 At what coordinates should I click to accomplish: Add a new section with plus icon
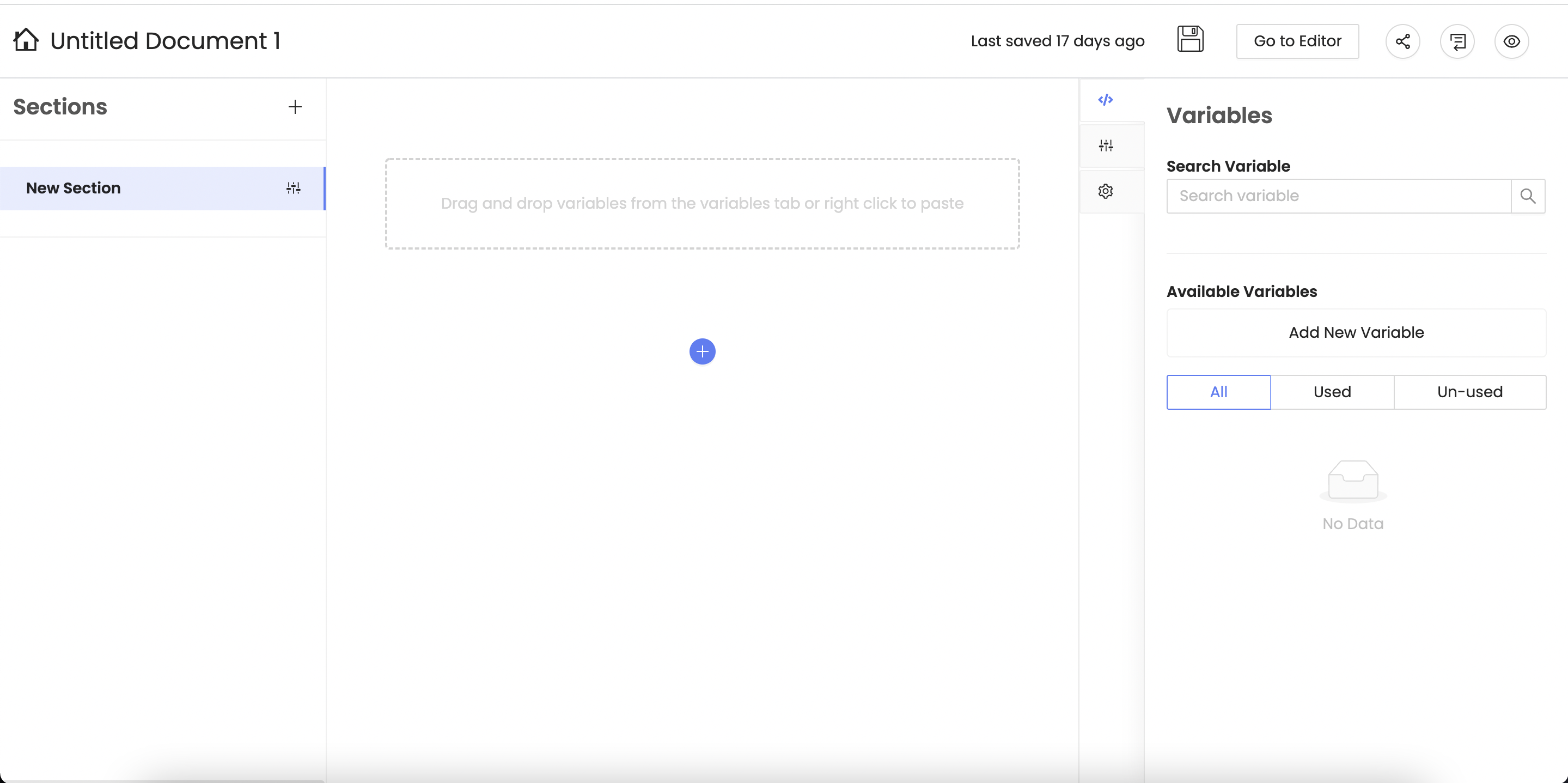coord(295,107)
